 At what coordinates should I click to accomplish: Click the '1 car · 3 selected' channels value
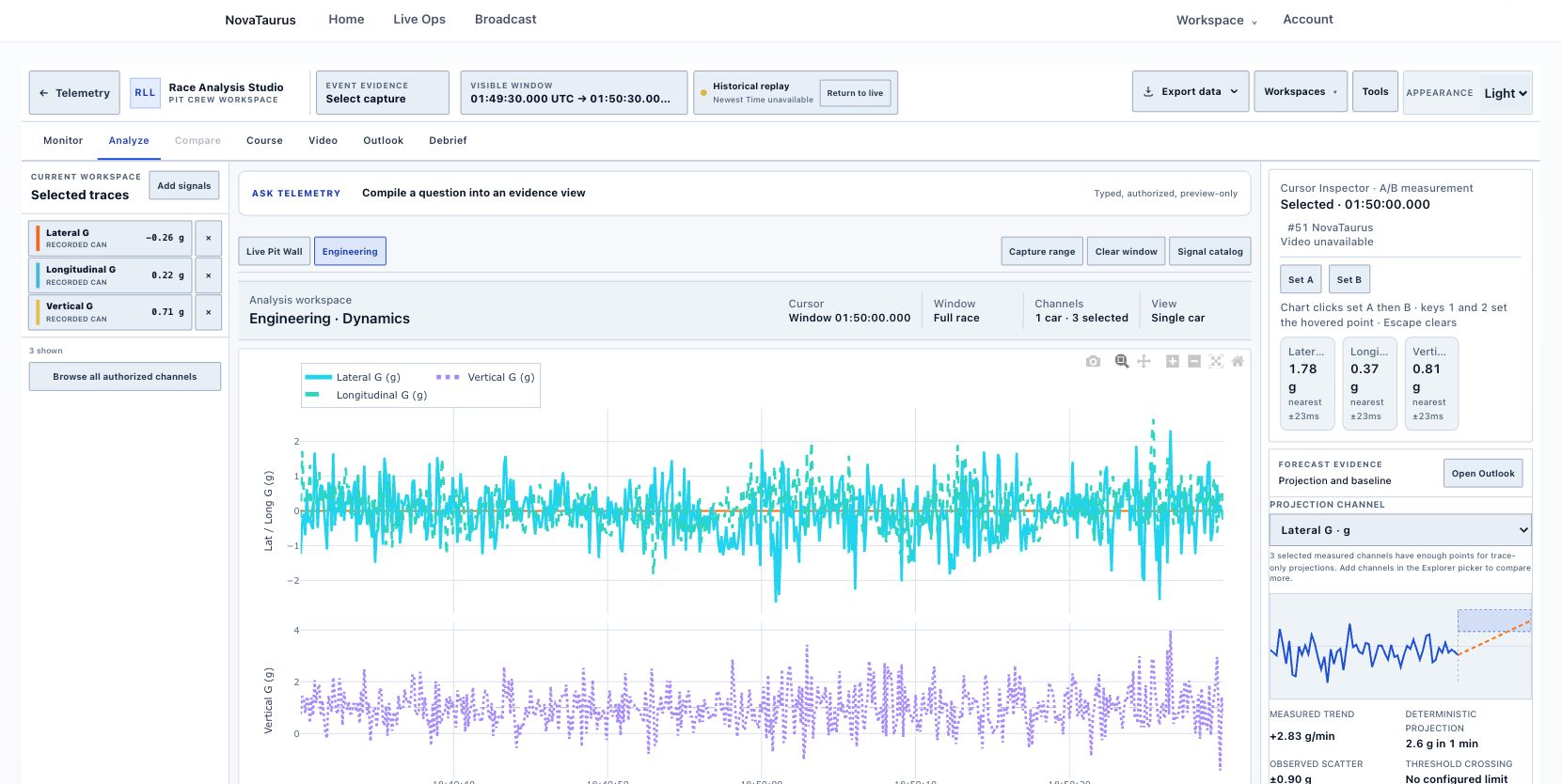(x=1081, y=318)
